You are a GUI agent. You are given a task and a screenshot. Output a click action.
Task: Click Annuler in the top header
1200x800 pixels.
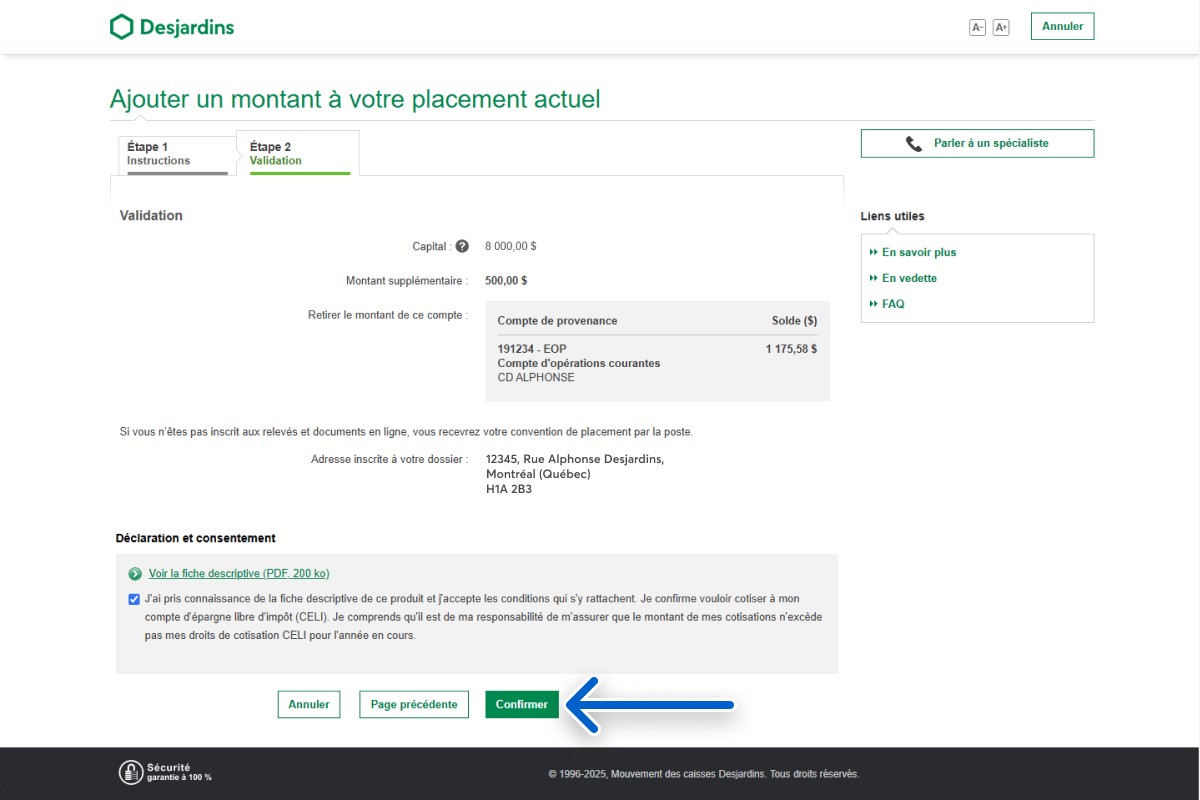pos(1062,26)
